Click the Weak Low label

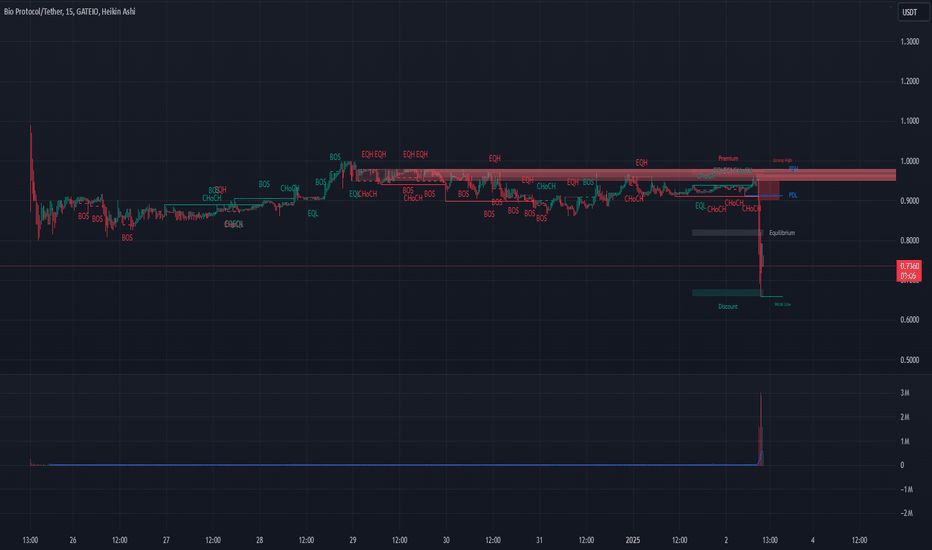[783, 304]
